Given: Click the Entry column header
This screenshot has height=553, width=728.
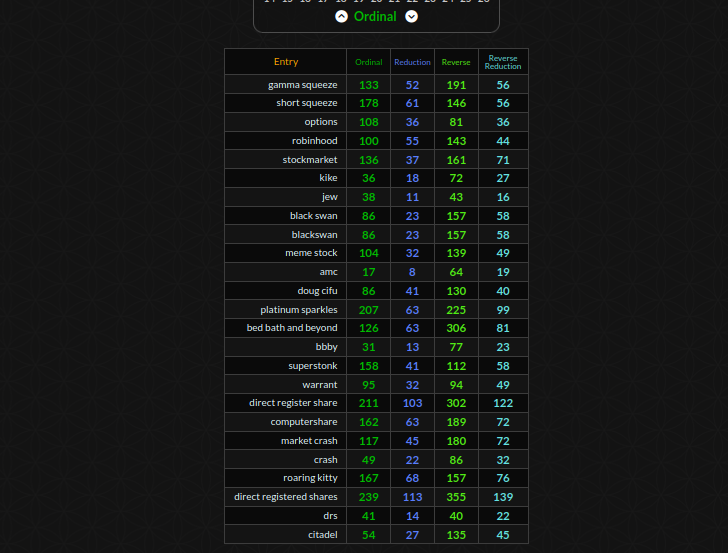Looking at the screenshot, I should pyautogui.click(x=286, y=62).
